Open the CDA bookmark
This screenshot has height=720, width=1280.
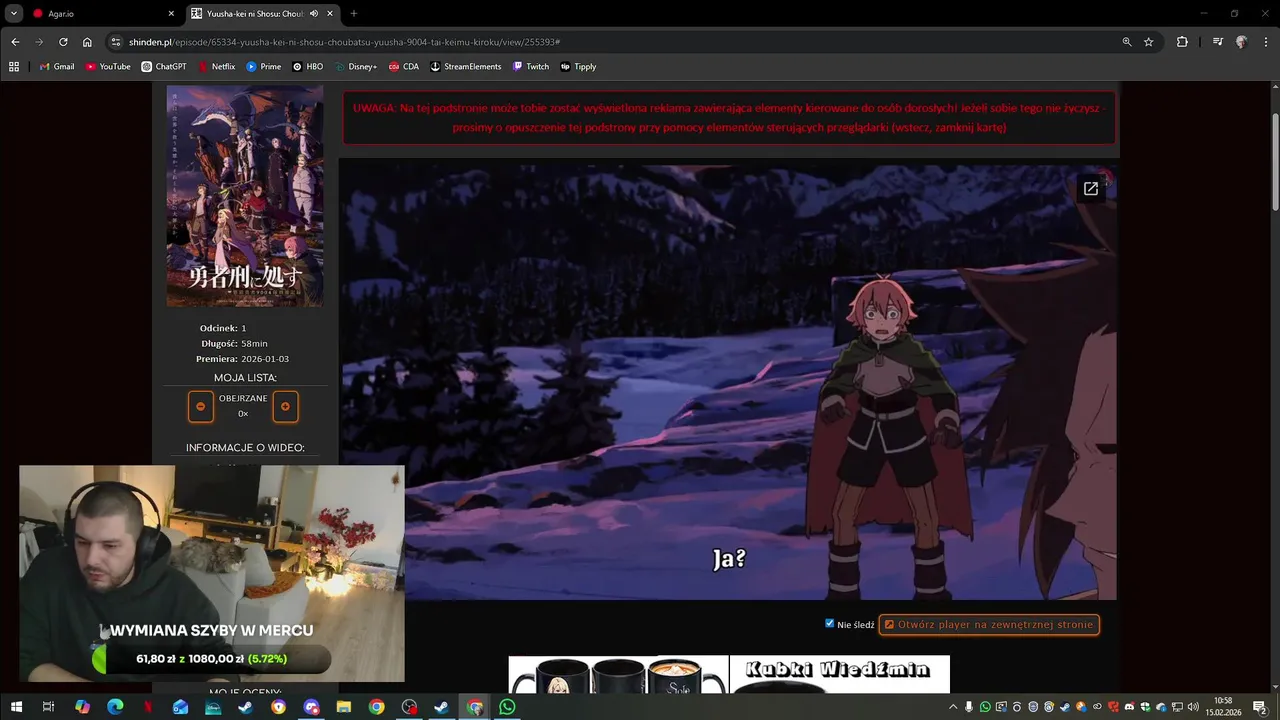click(404, 67)
